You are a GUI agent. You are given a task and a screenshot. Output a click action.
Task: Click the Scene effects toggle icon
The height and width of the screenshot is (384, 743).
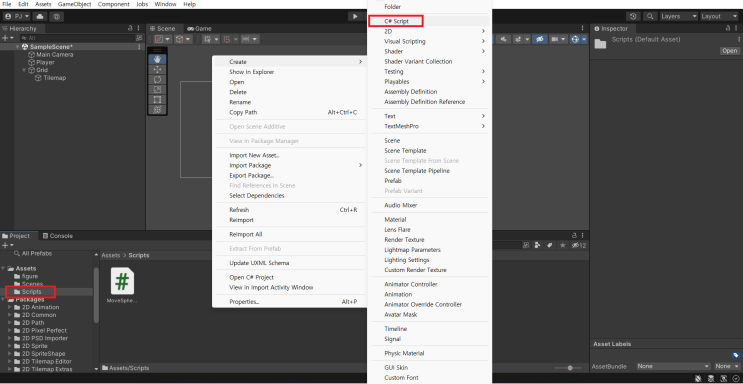coord(518,39)
